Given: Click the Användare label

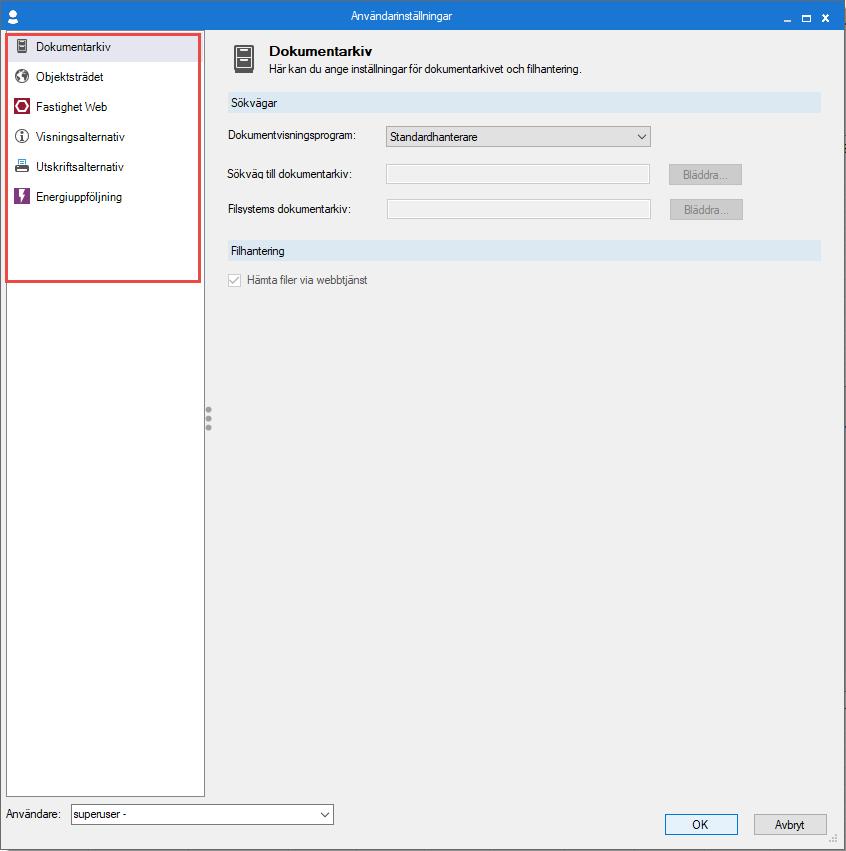Looking at the screenshot, I should (34, 814).
